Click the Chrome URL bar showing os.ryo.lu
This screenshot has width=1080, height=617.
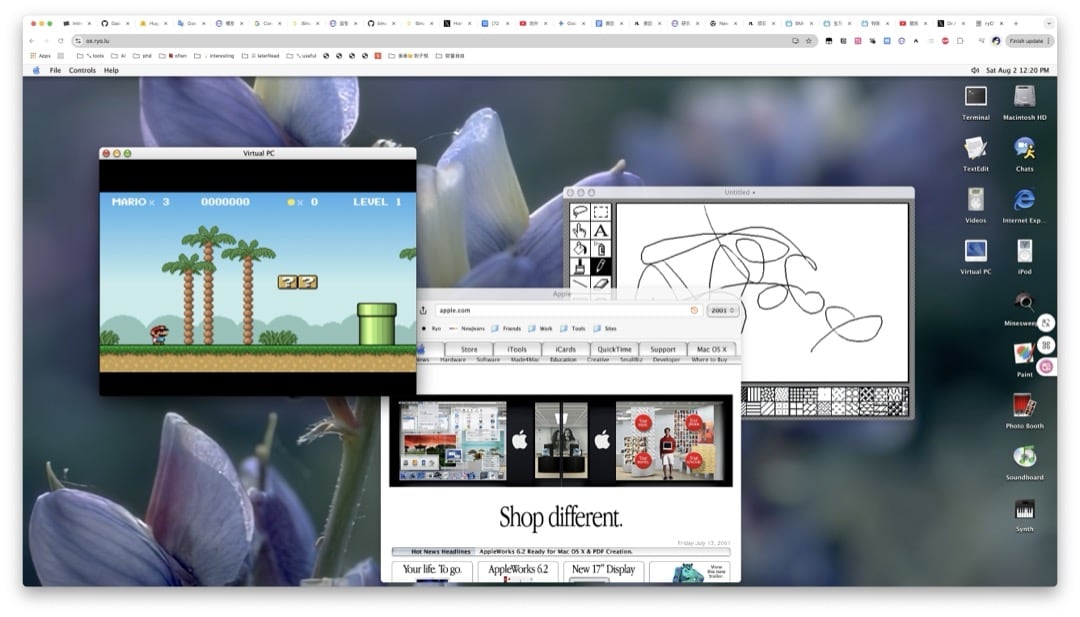(444, 41)
